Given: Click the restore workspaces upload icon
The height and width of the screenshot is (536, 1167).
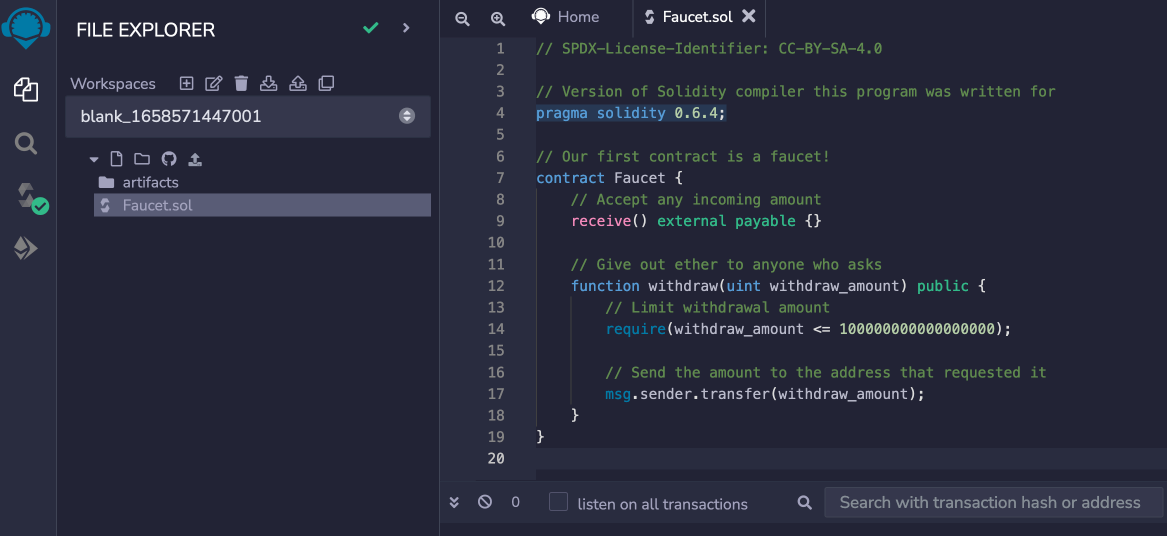Looking at the screenshot, I should [298, 83].
